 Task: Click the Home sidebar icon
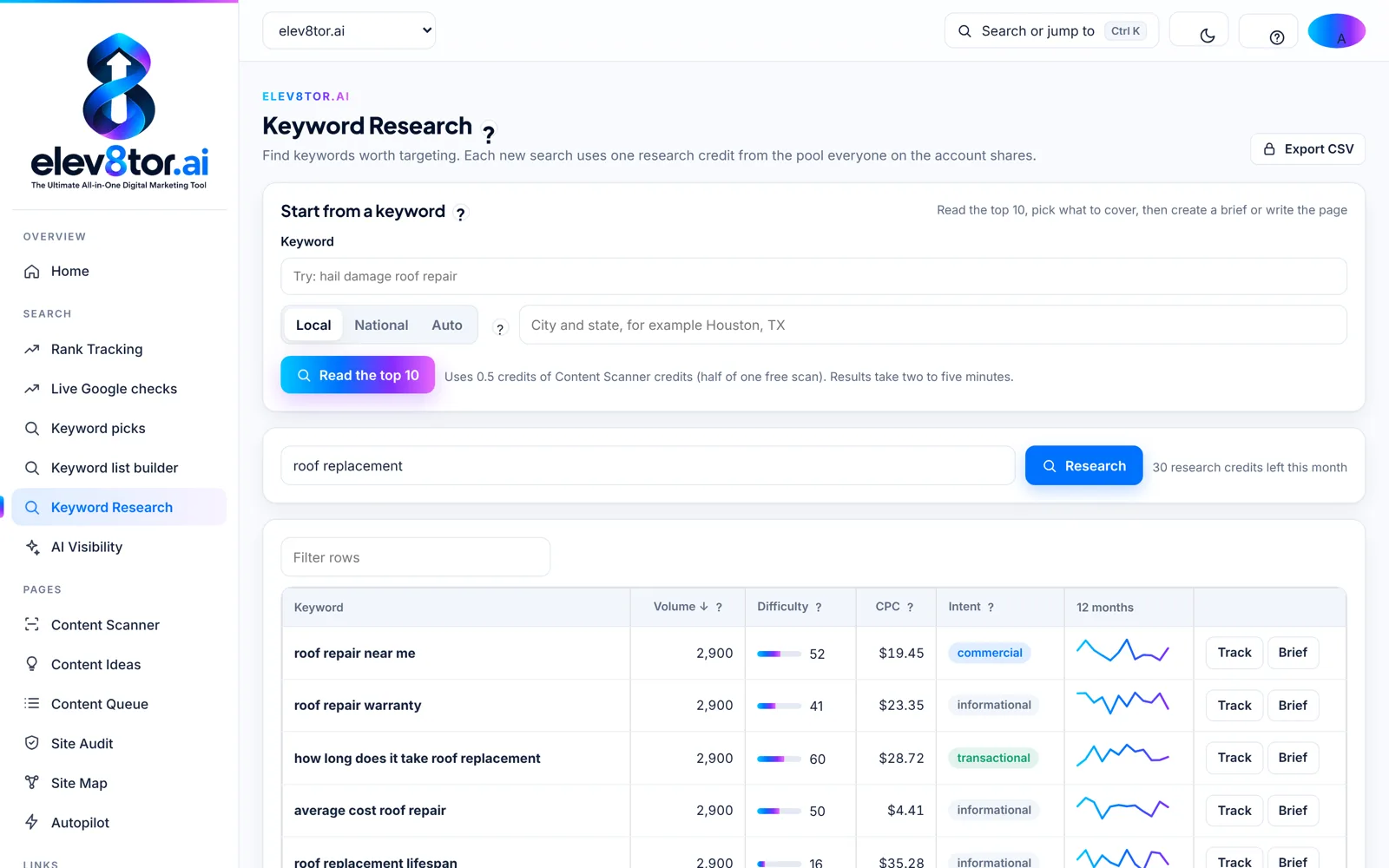click(32, 272)
